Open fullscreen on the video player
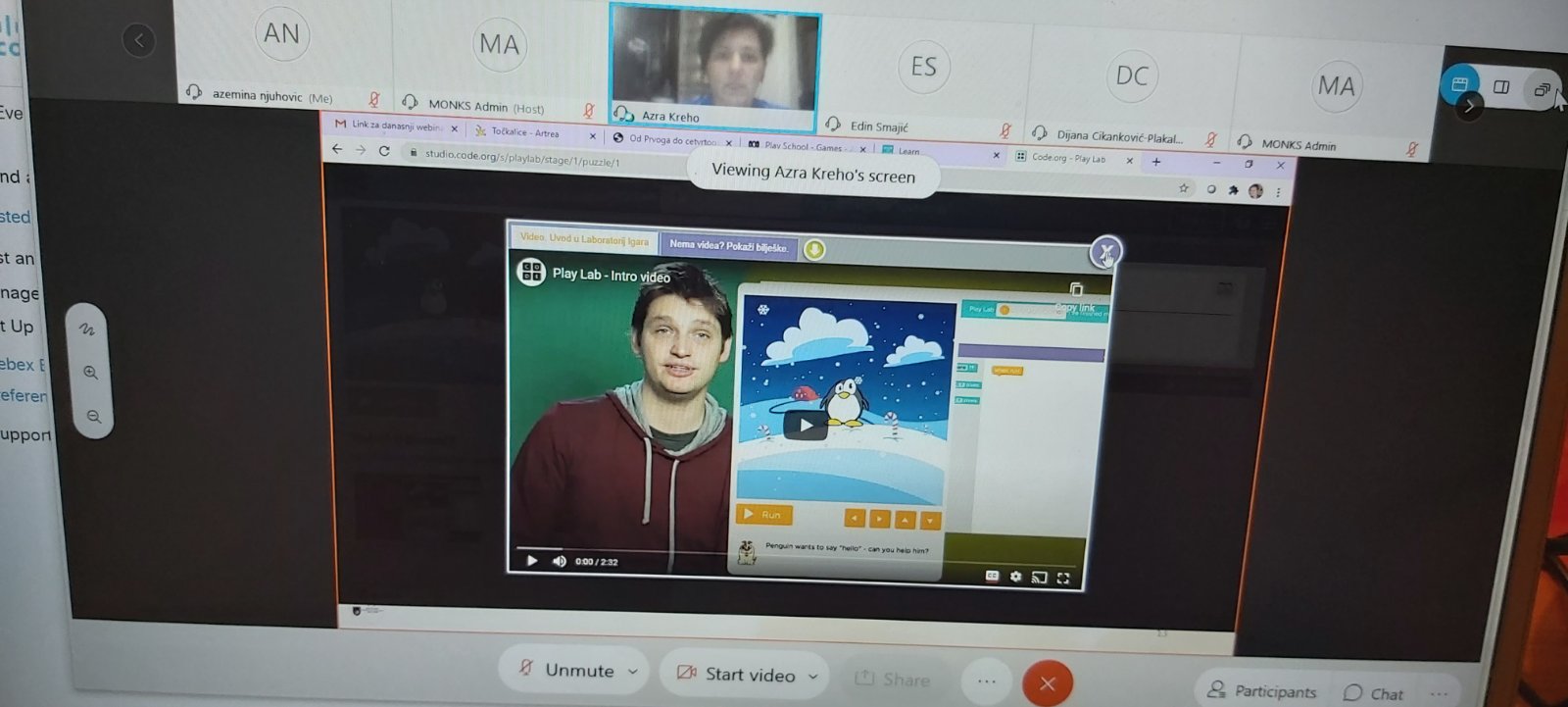This screenshot has height=707, width=1568. (1063, 579)
